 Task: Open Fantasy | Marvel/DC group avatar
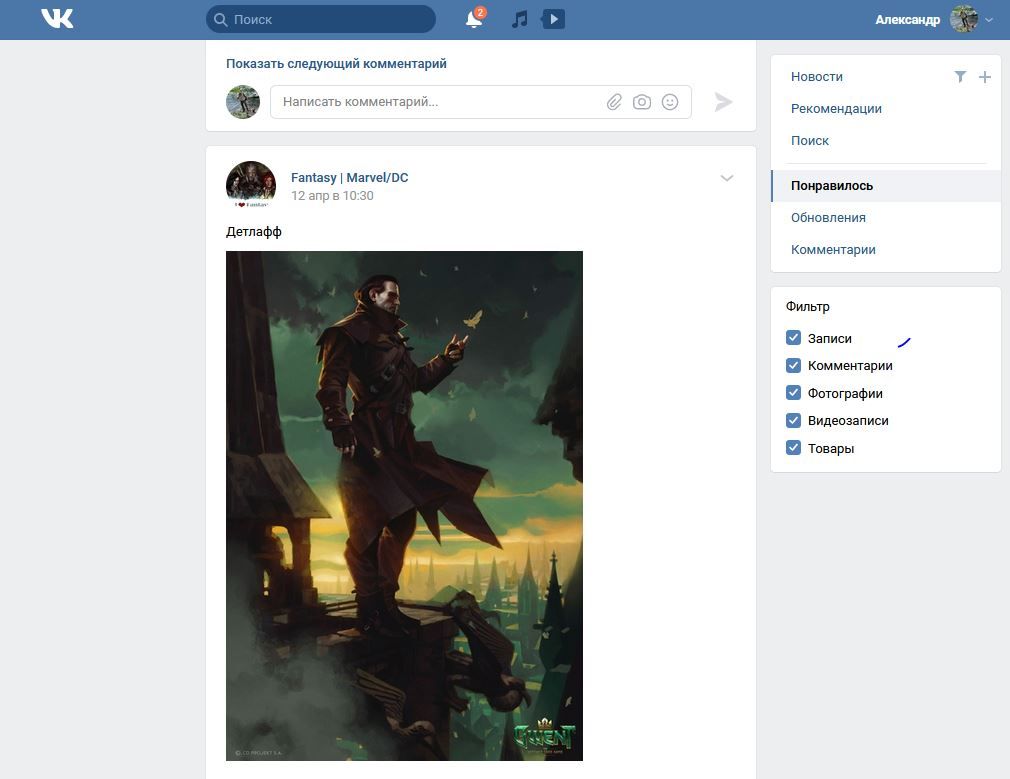[x=251, y=185]
